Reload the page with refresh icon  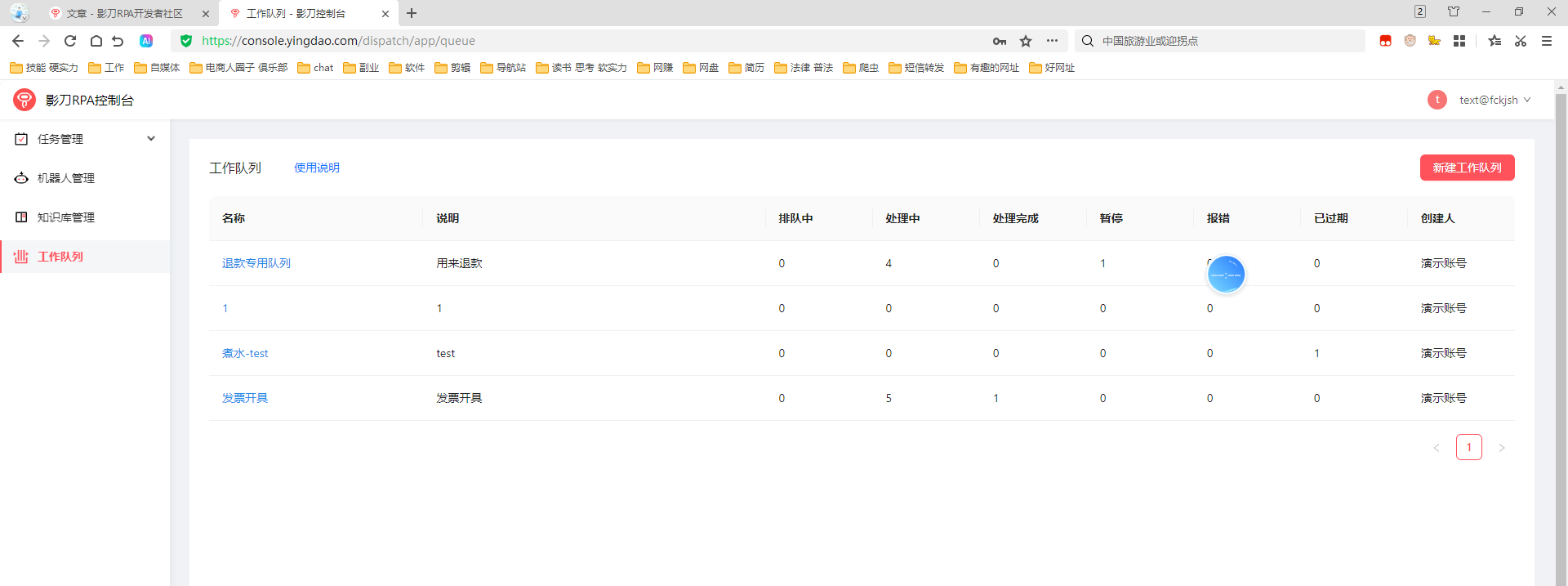(70, 41)
